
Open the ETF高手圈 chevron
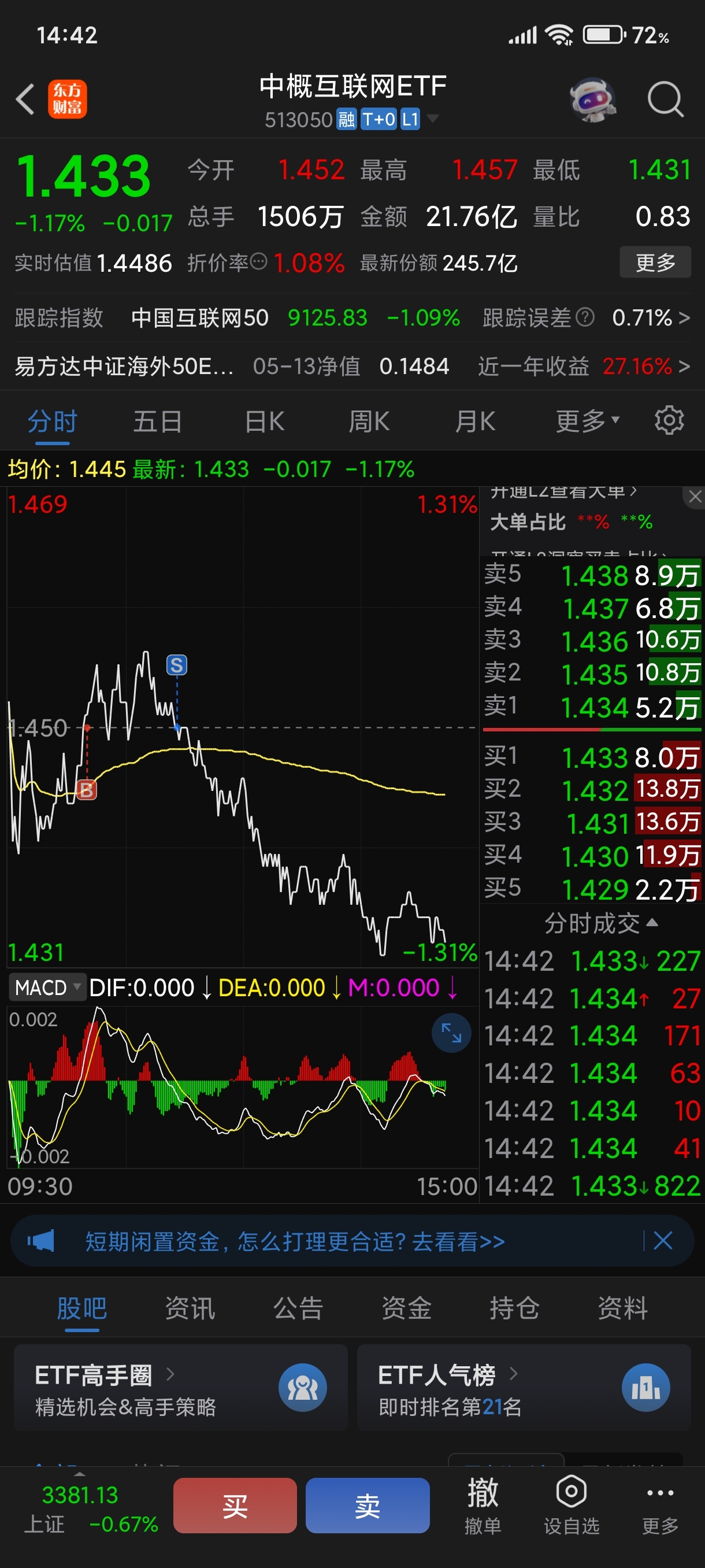click(170, 1374)
